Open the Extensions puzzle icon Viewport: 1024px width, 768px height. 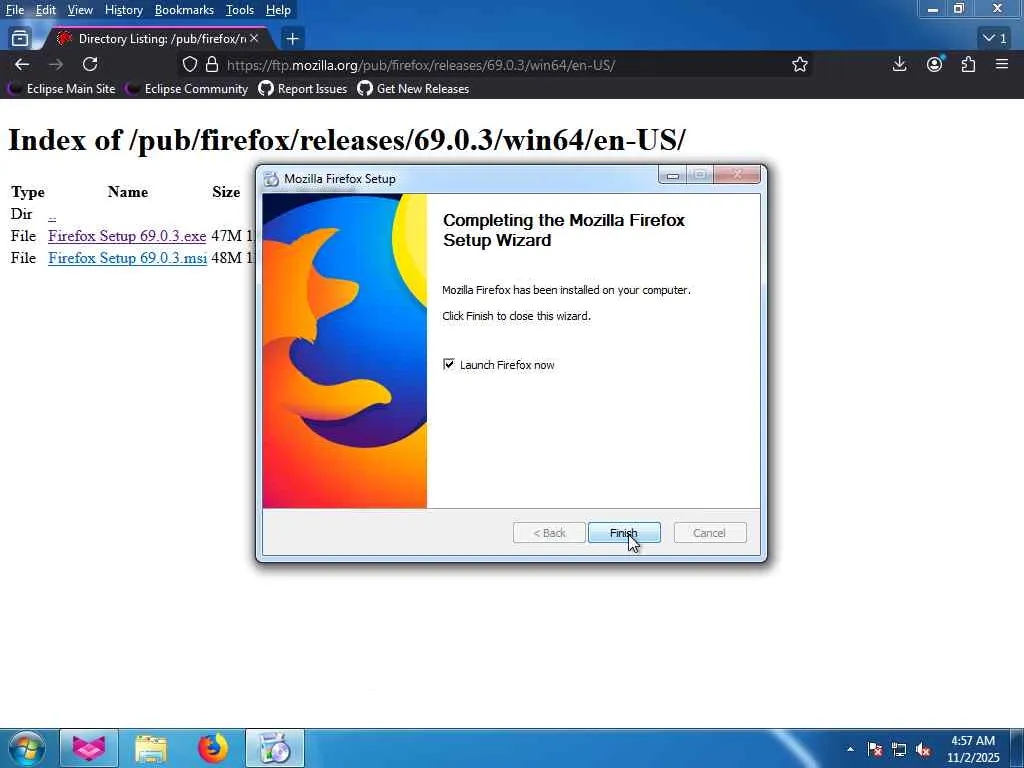tap(968, 64)
